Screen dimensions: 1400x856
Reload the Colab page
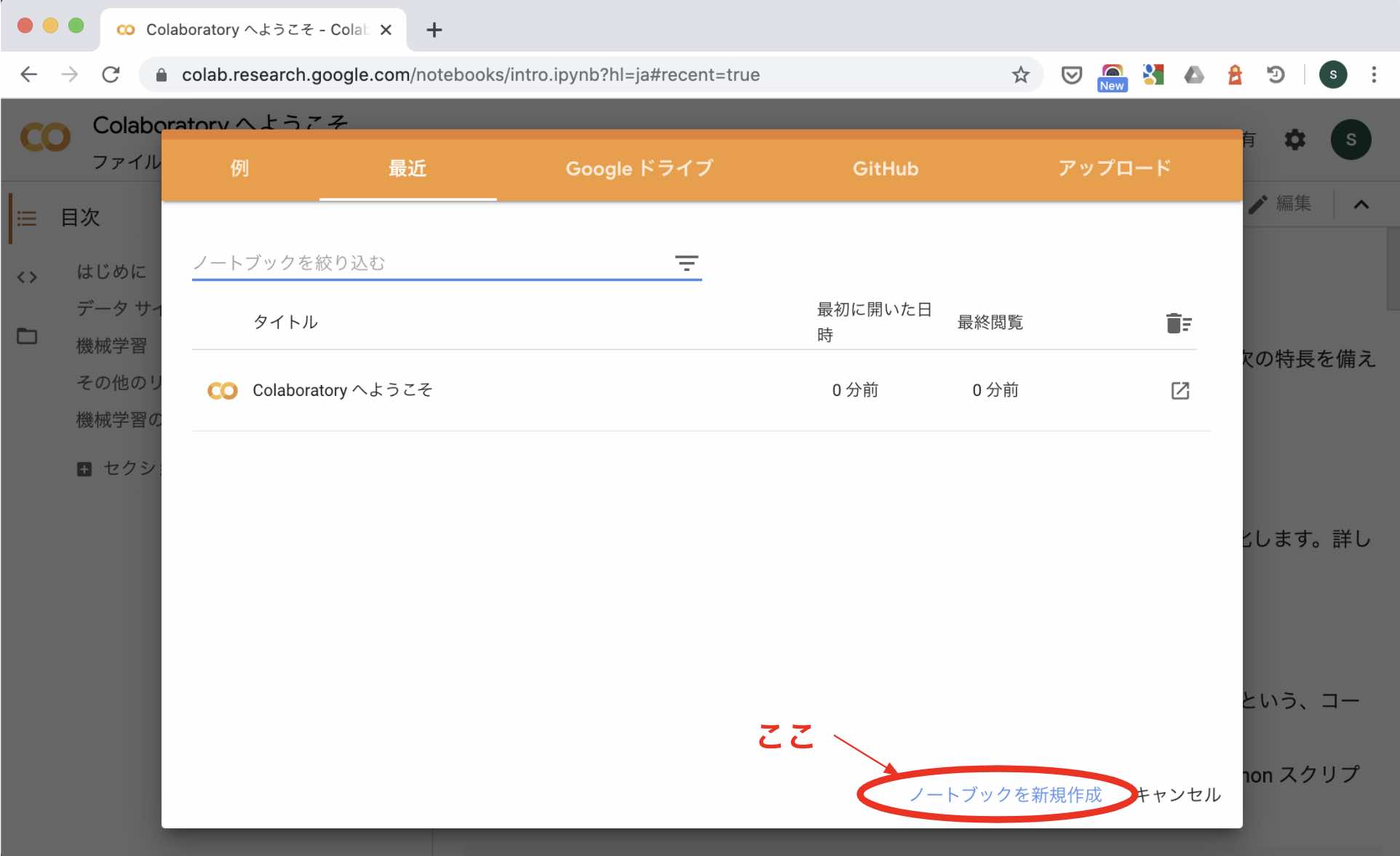[111, 74]
